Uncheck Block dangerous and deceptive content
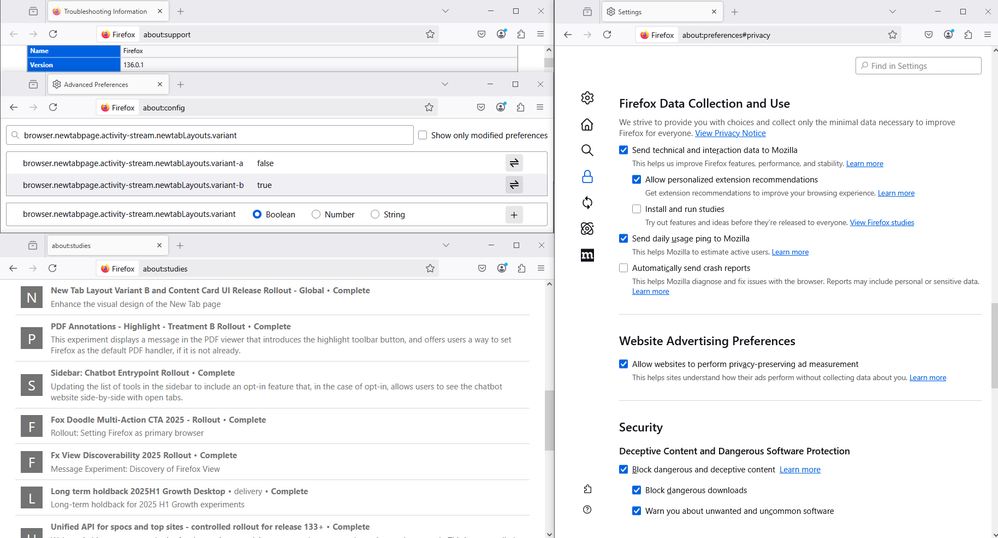The width and height of the screenshot is (998, 538). (623, 469)
